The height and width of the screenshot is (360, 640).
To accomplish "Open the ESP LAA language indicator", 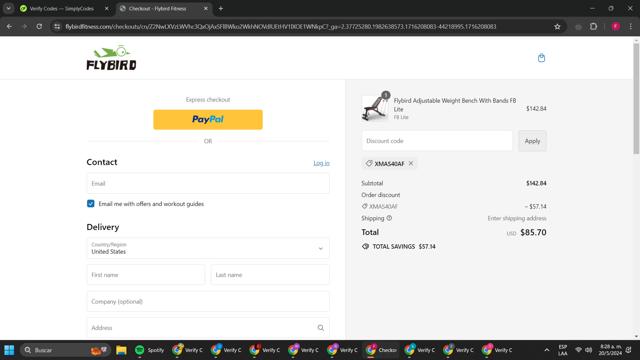I will (562, 350).
